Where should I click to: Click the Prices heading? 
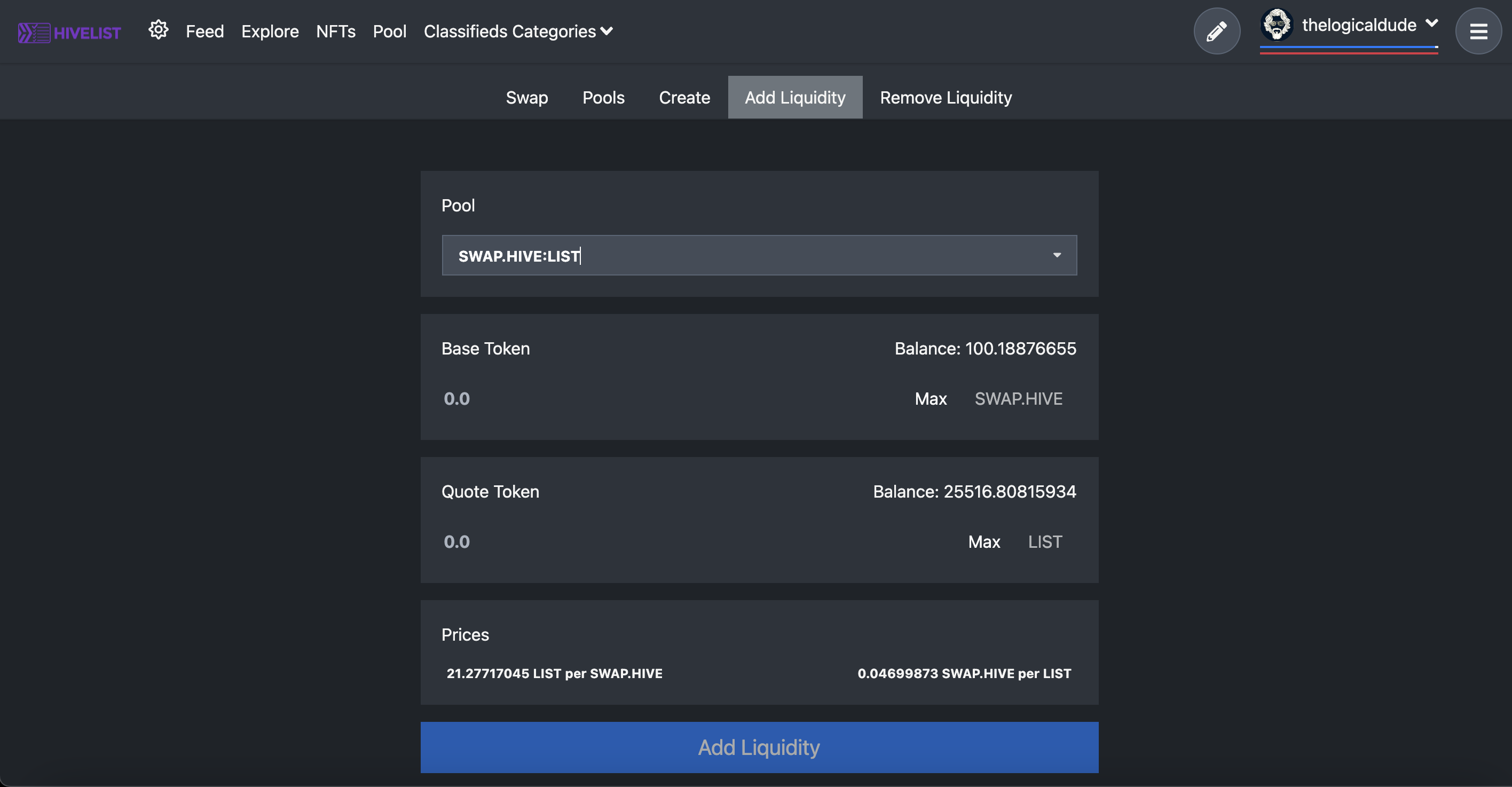465,635
